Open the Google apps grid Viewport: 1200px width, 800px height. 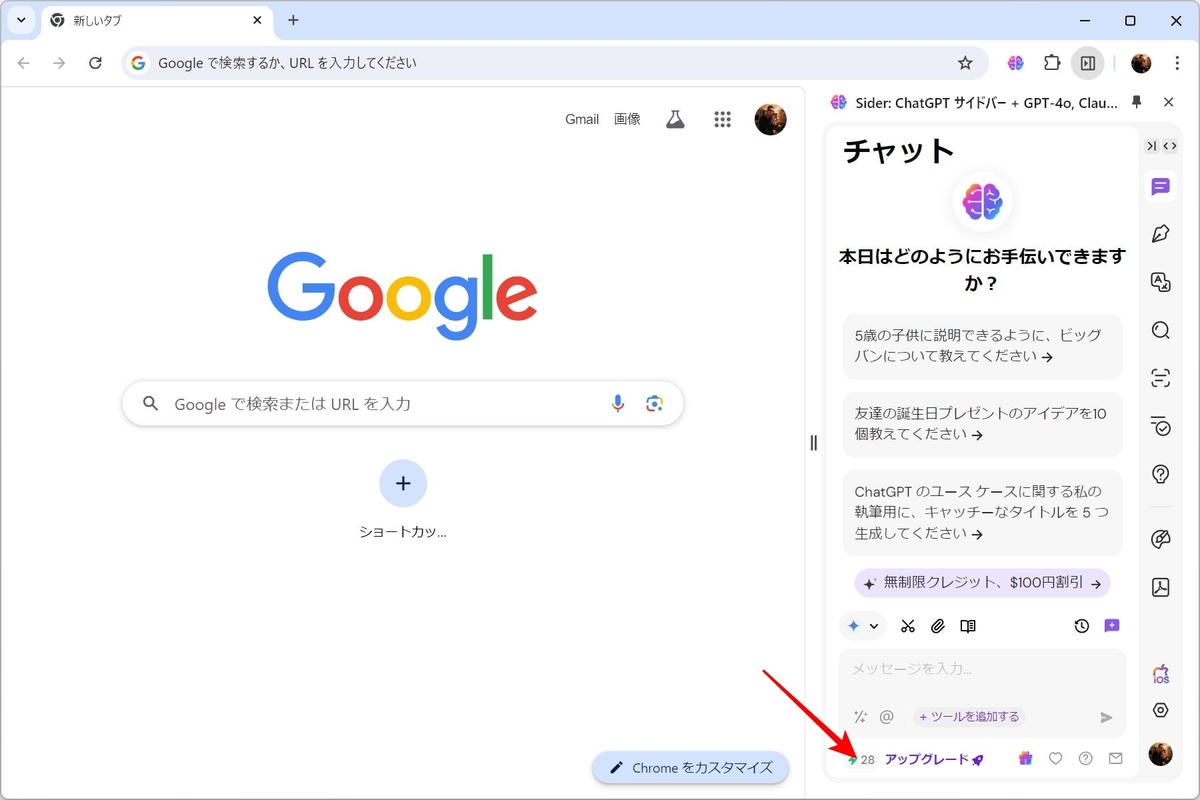tap(723, 119)
